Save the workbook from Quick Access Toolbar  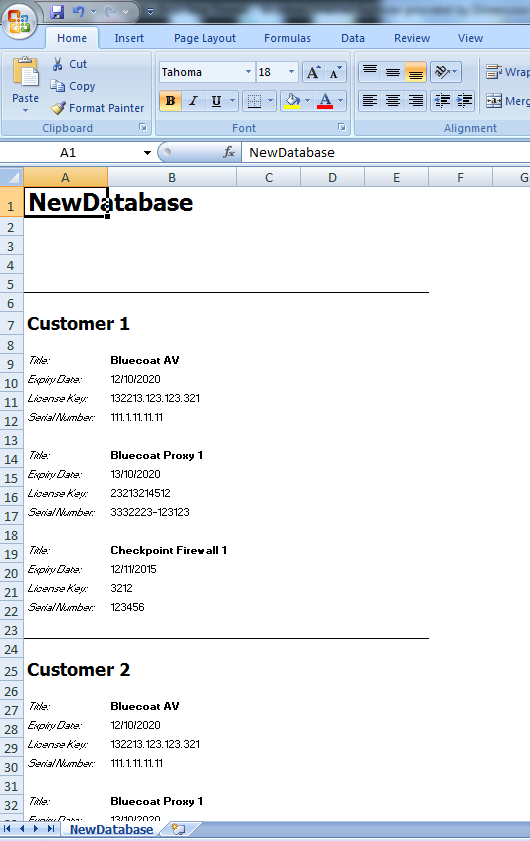57,11
